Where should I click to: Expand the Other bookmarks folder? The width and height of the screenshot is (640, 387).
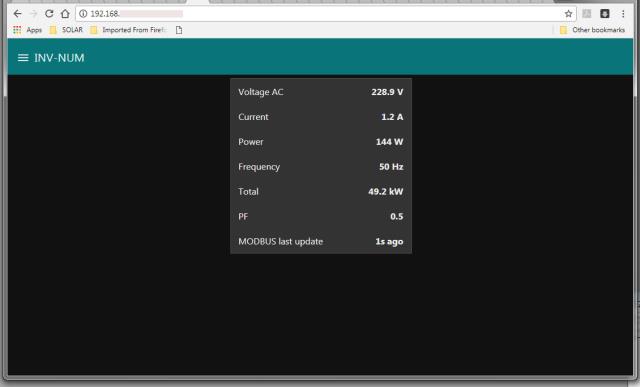[x=592, y=30]
